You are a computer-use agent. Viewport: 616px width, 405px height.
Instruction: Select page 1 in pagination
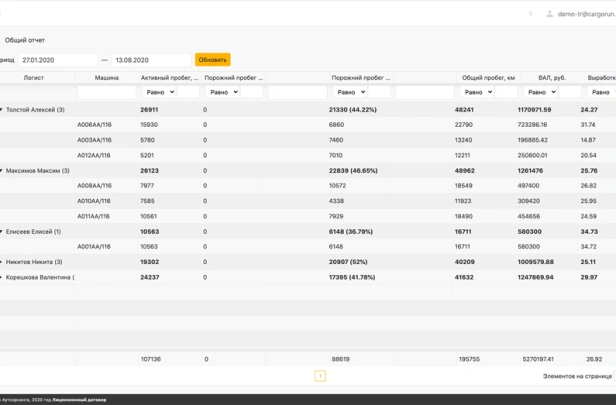click(320, 376)
